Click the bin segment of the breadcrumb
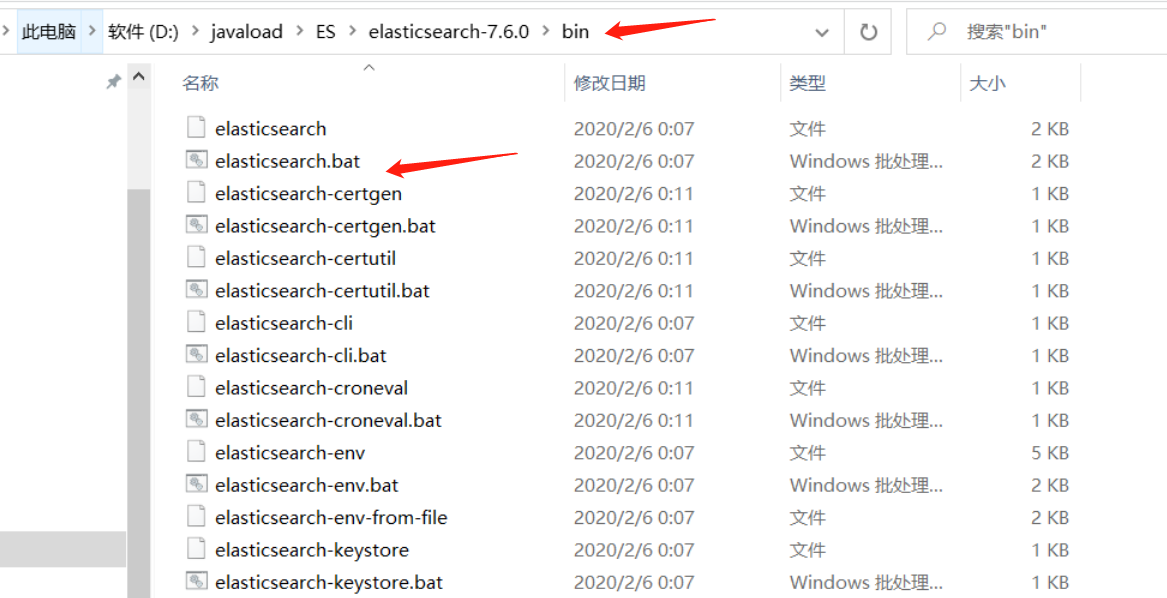The height and width of the screenshot is (598, 1167). (x=575, y=31)
